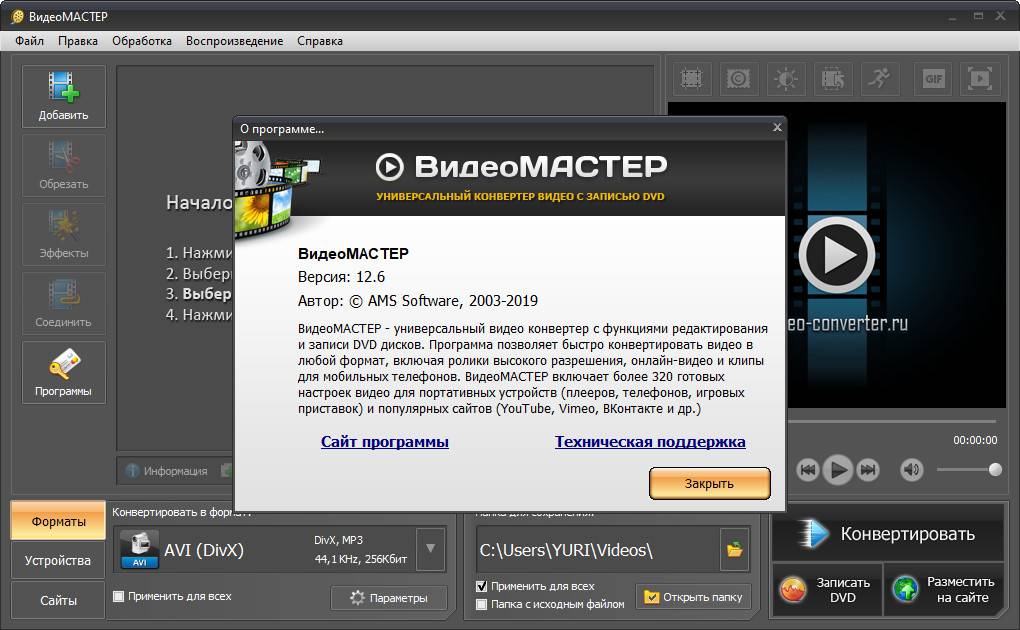Click the Параметры settings button
Image resolution: width=1020 pixels, height=630 pixels.
pos(389,597)
